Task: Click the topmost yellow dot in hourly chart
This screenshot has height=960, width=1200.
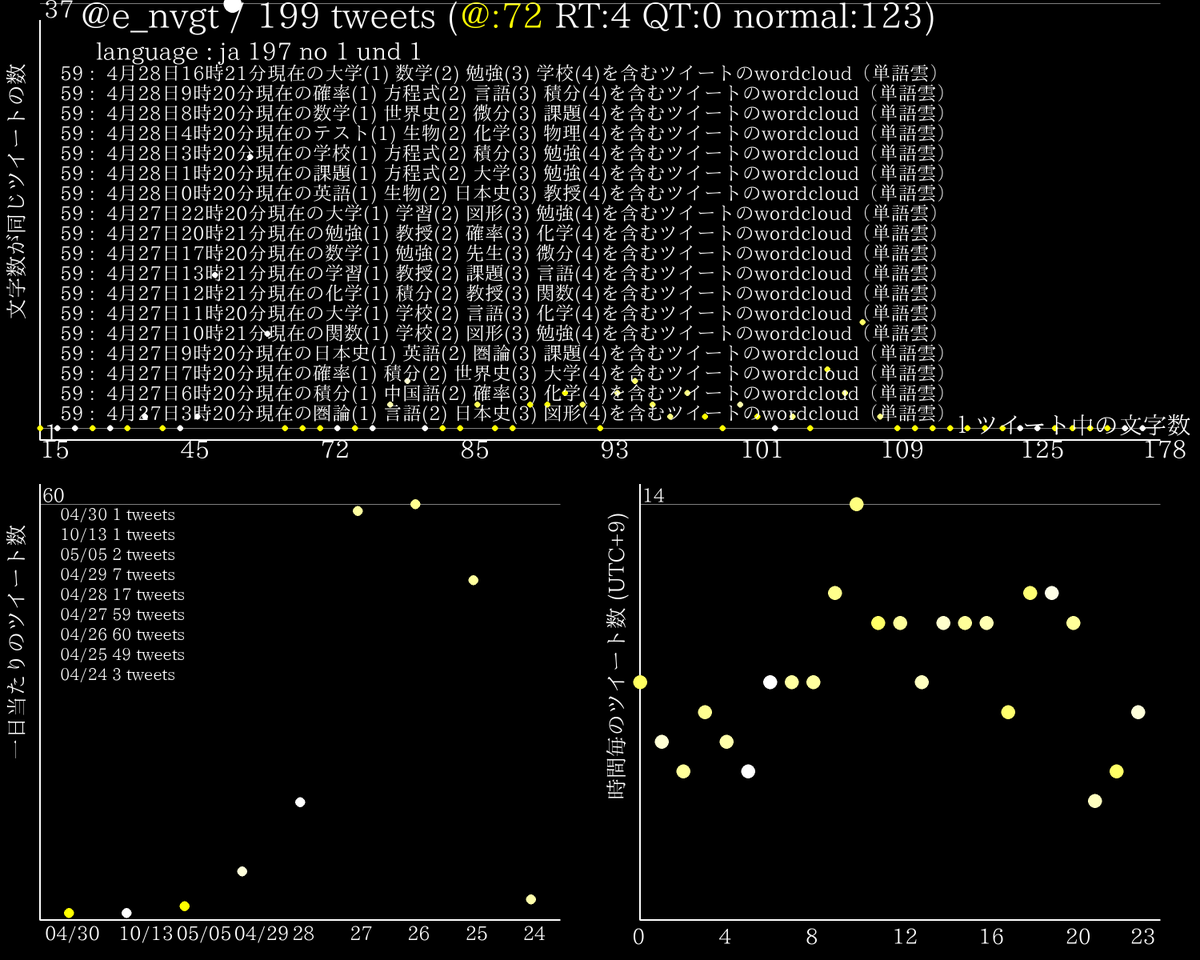Action: tap(855, 504)
